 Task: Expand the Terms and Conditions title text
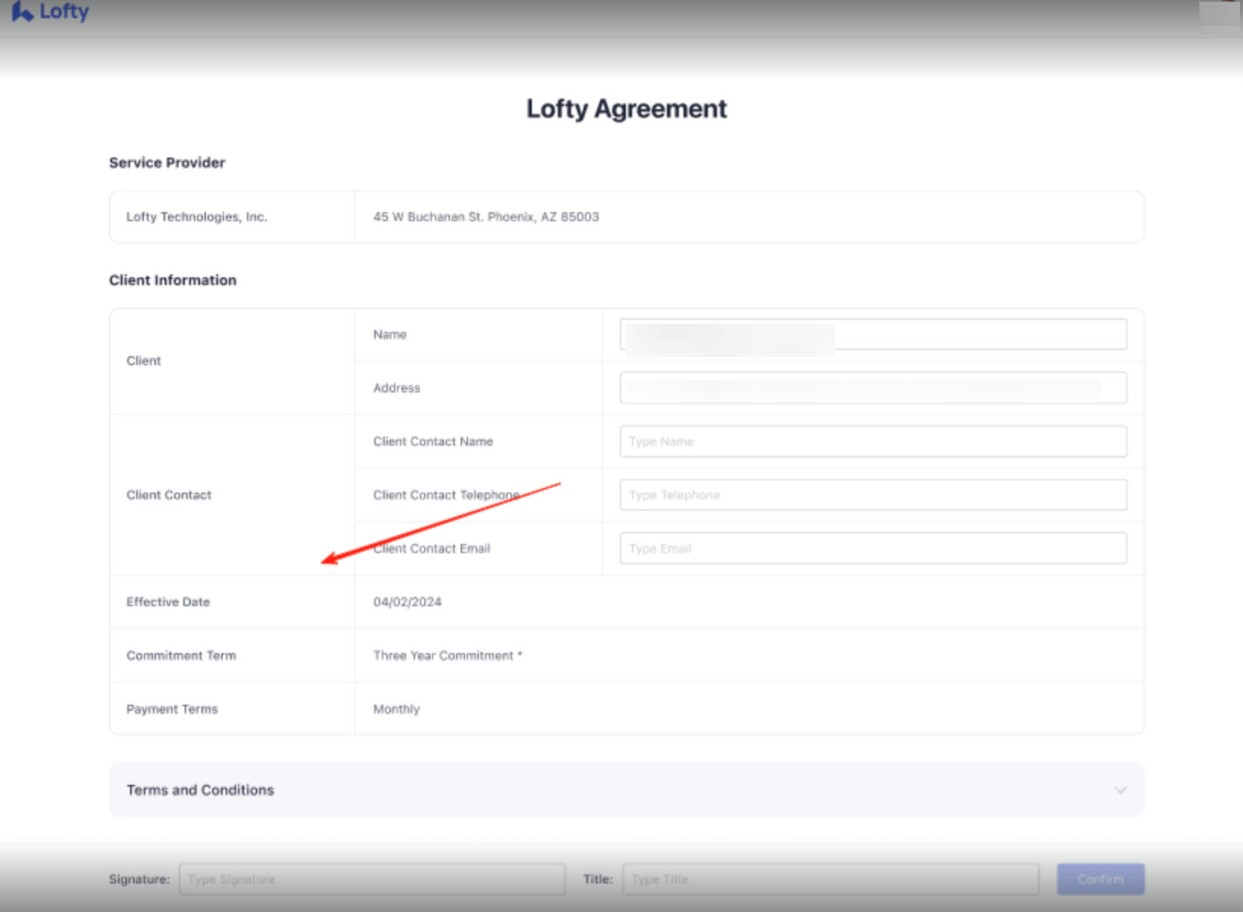pyautogui.click(x=200, y=790)
